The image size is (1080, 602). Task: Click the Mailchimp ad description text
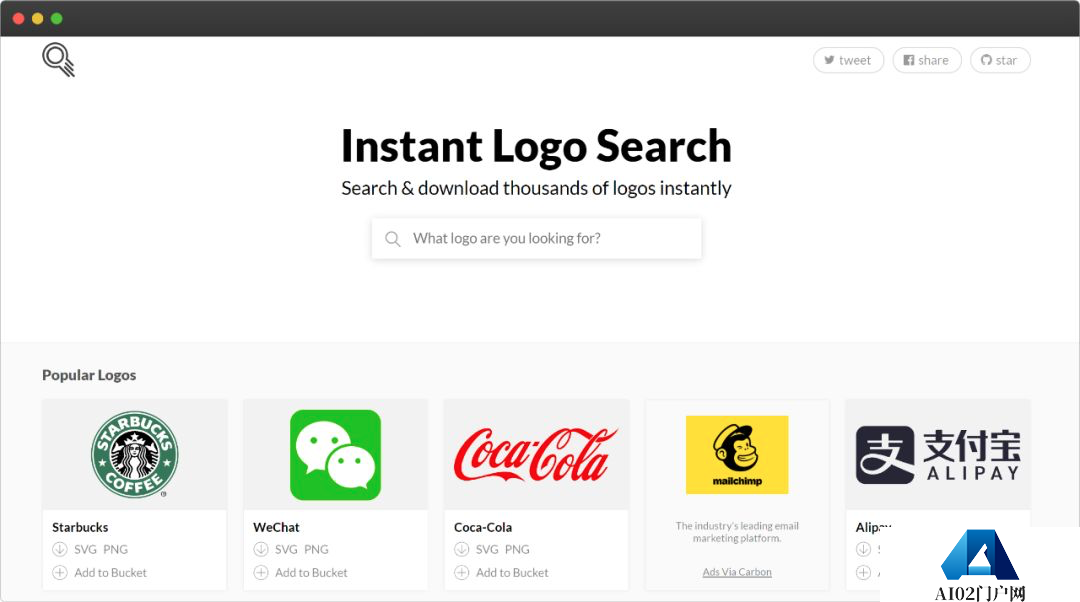737,532
